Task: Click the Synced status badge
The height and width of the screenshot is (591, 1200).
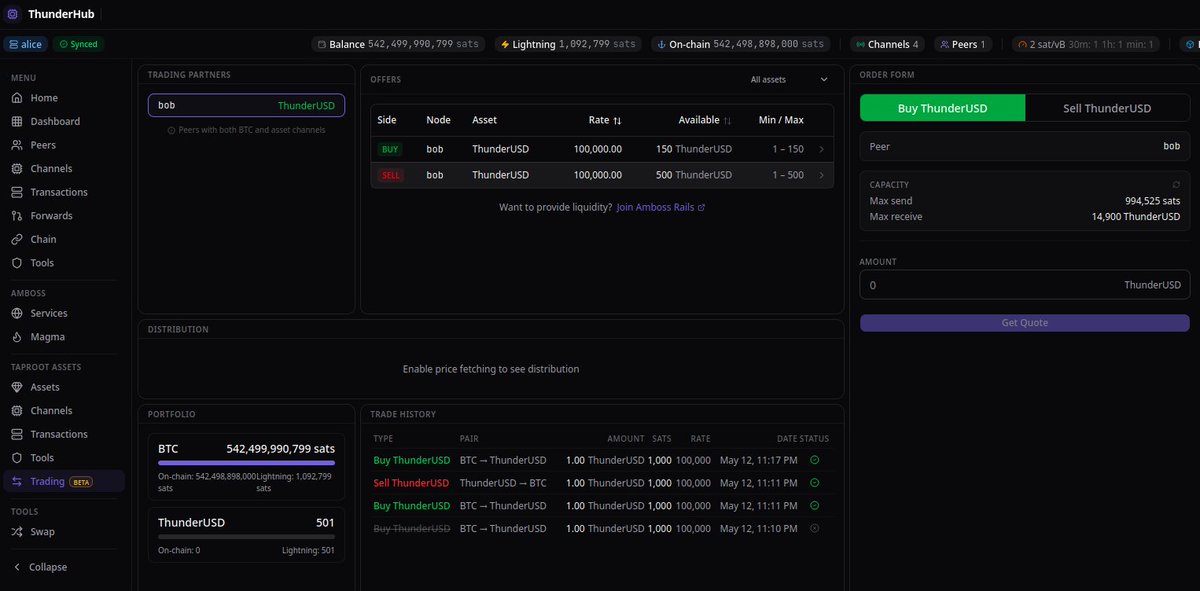Action: 78,44
